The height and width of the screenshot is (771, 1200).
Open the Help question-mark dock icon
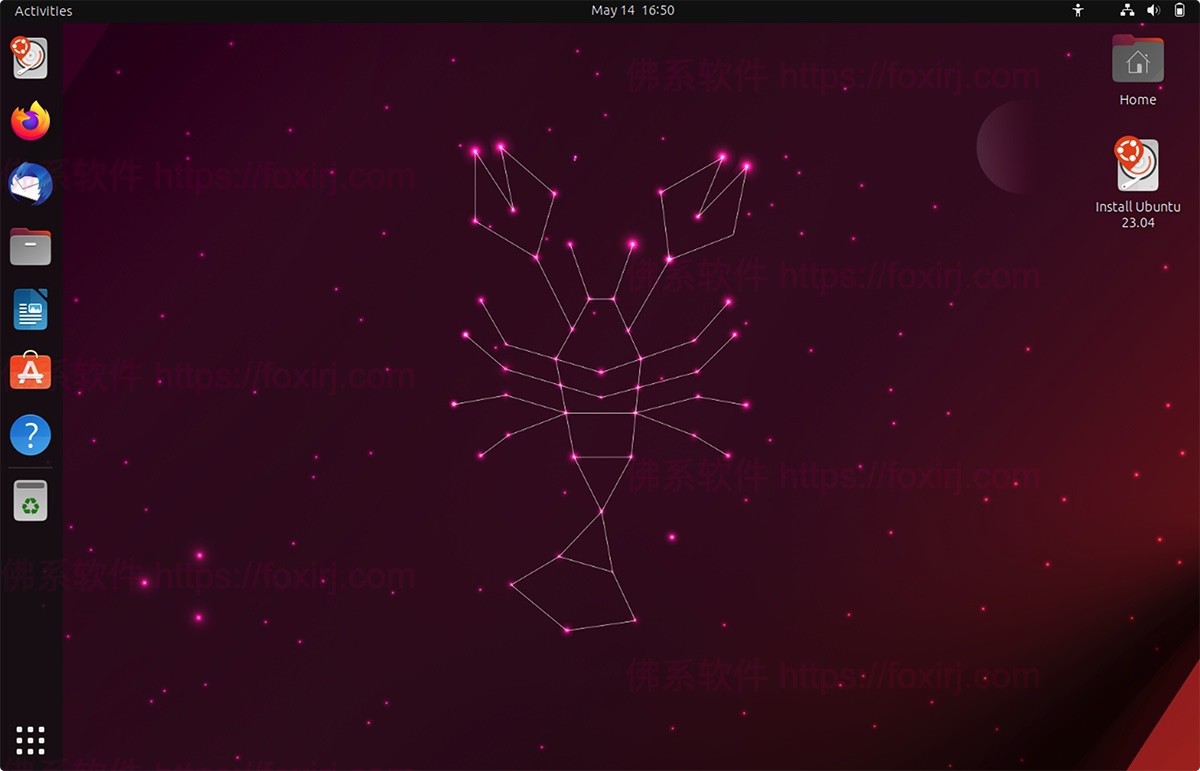tap(30, 435)
